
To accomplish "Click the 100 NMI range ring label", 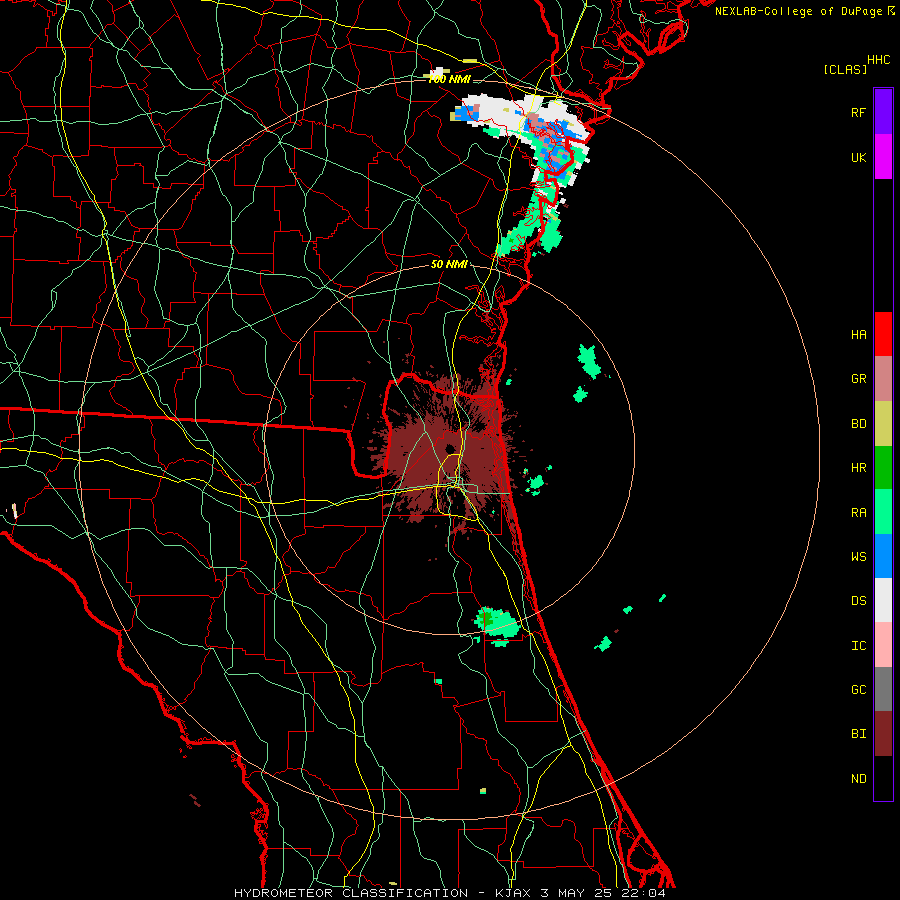I will [449, 79].
